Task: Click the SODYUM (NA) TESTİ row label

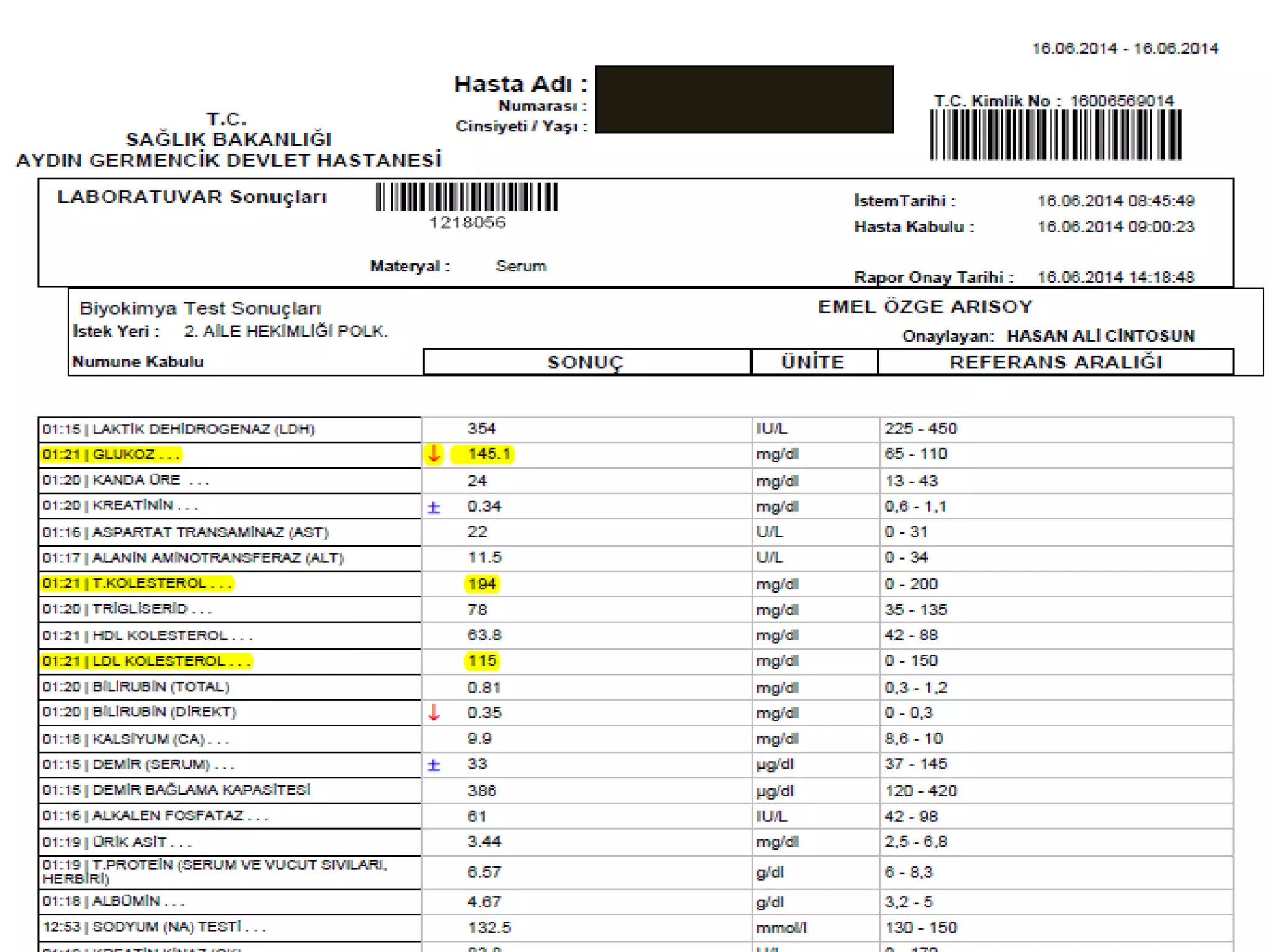Action: point(154,927)
